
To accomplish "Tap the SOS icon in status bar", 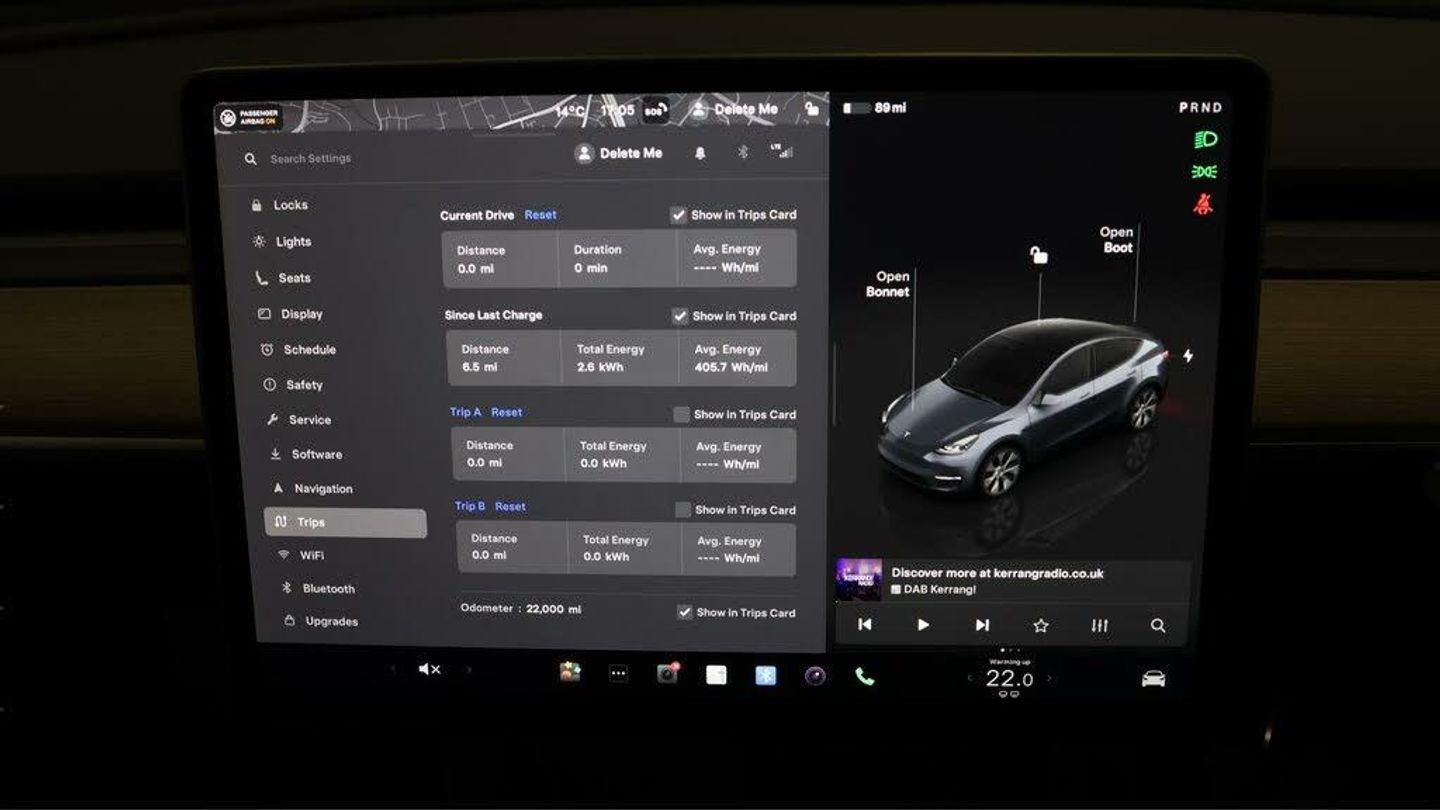I will pyautogui.click(x=655, y=110).
